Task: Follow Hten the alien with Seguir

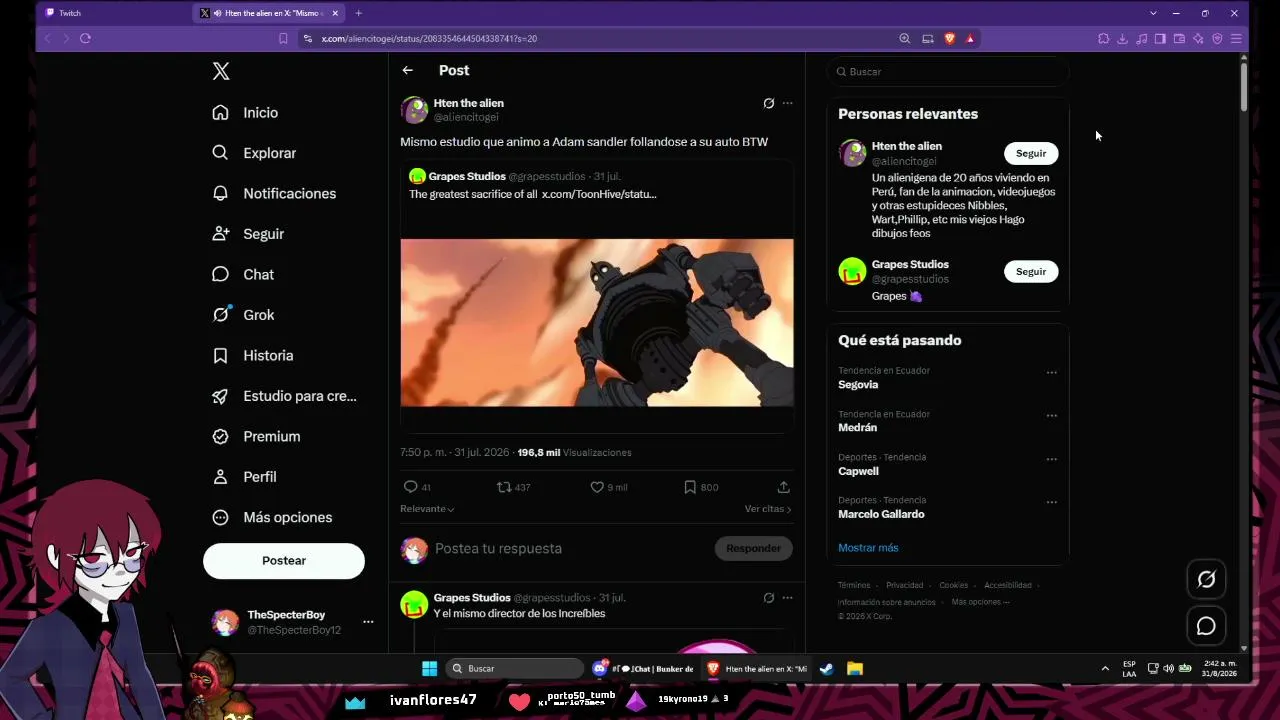Action: (x=1031, y=153)
